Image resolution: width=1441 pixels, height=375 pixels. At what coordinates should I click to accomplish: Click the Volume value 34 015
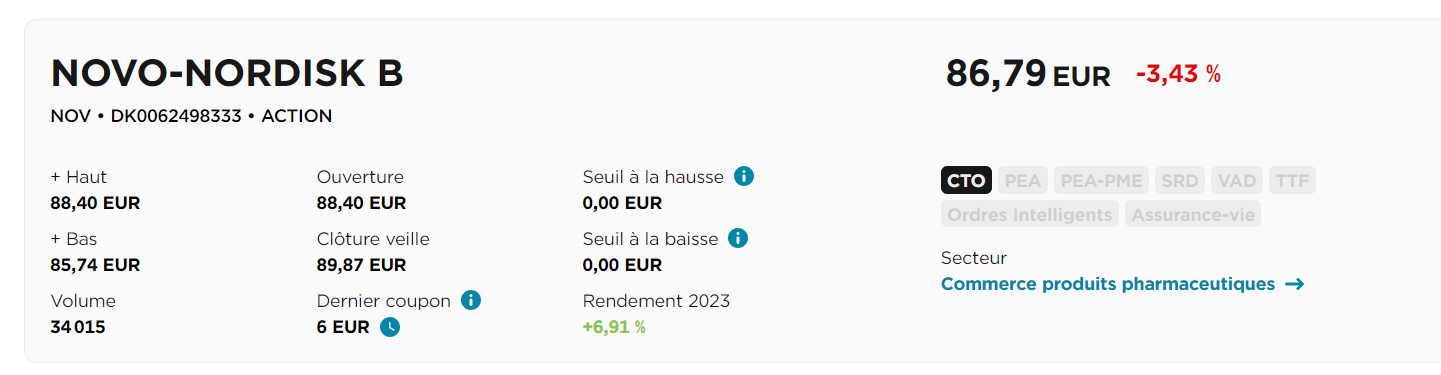78,327
